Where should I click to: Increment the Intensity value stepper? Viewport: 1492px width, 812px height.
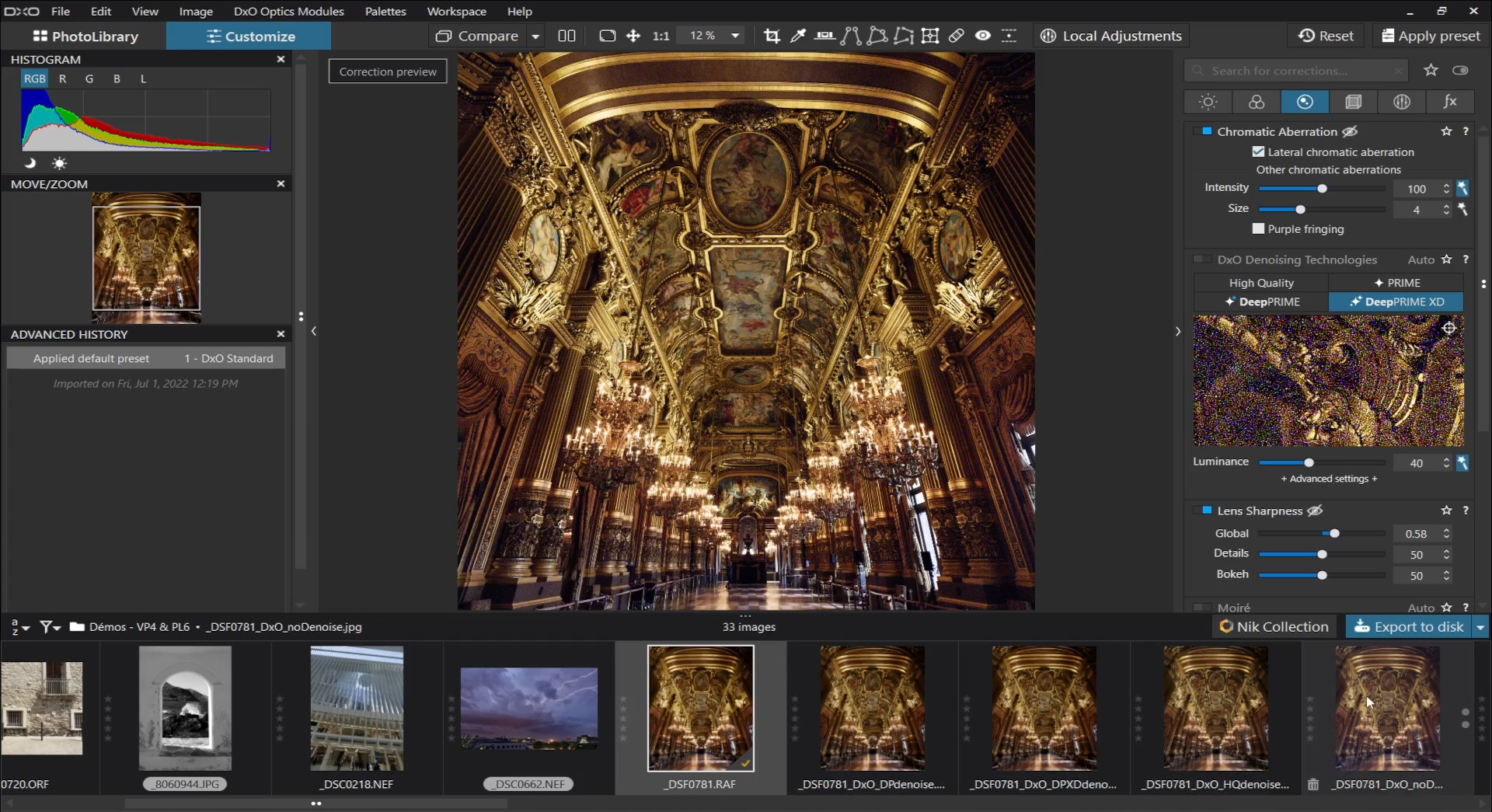pos(1446,185)
